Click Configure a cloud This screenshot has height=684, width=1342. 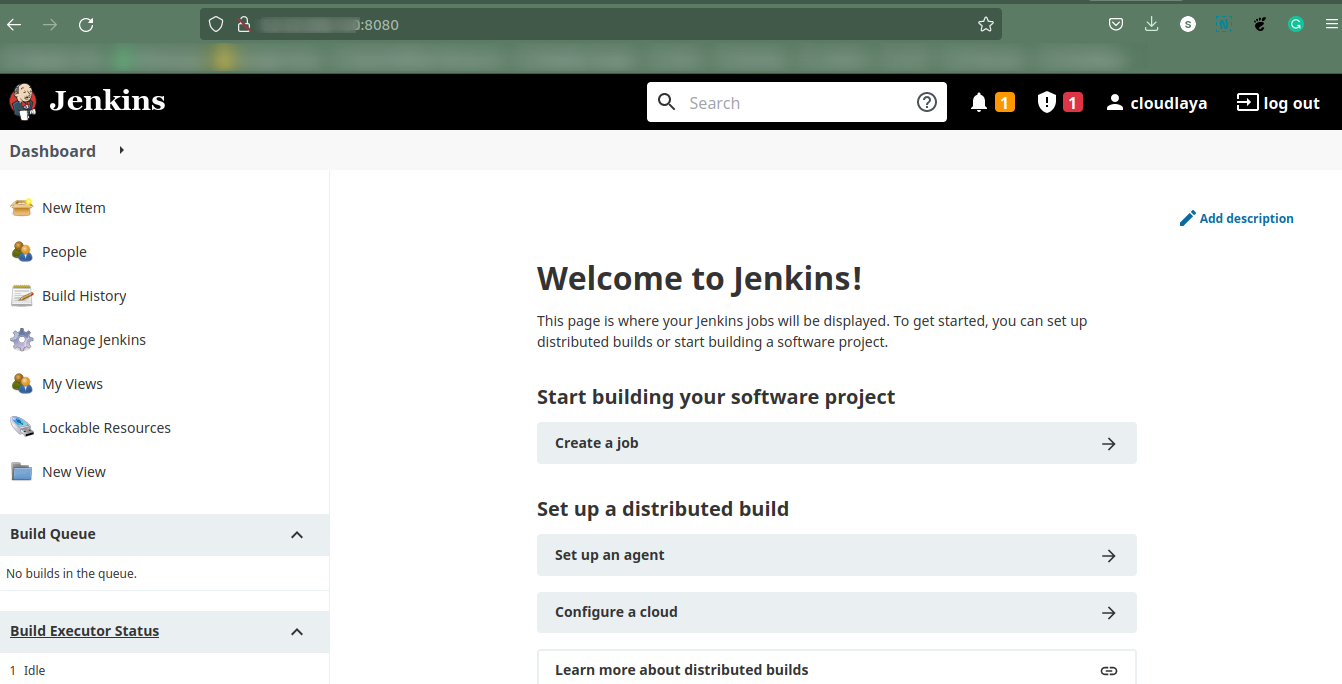point(837,612)
